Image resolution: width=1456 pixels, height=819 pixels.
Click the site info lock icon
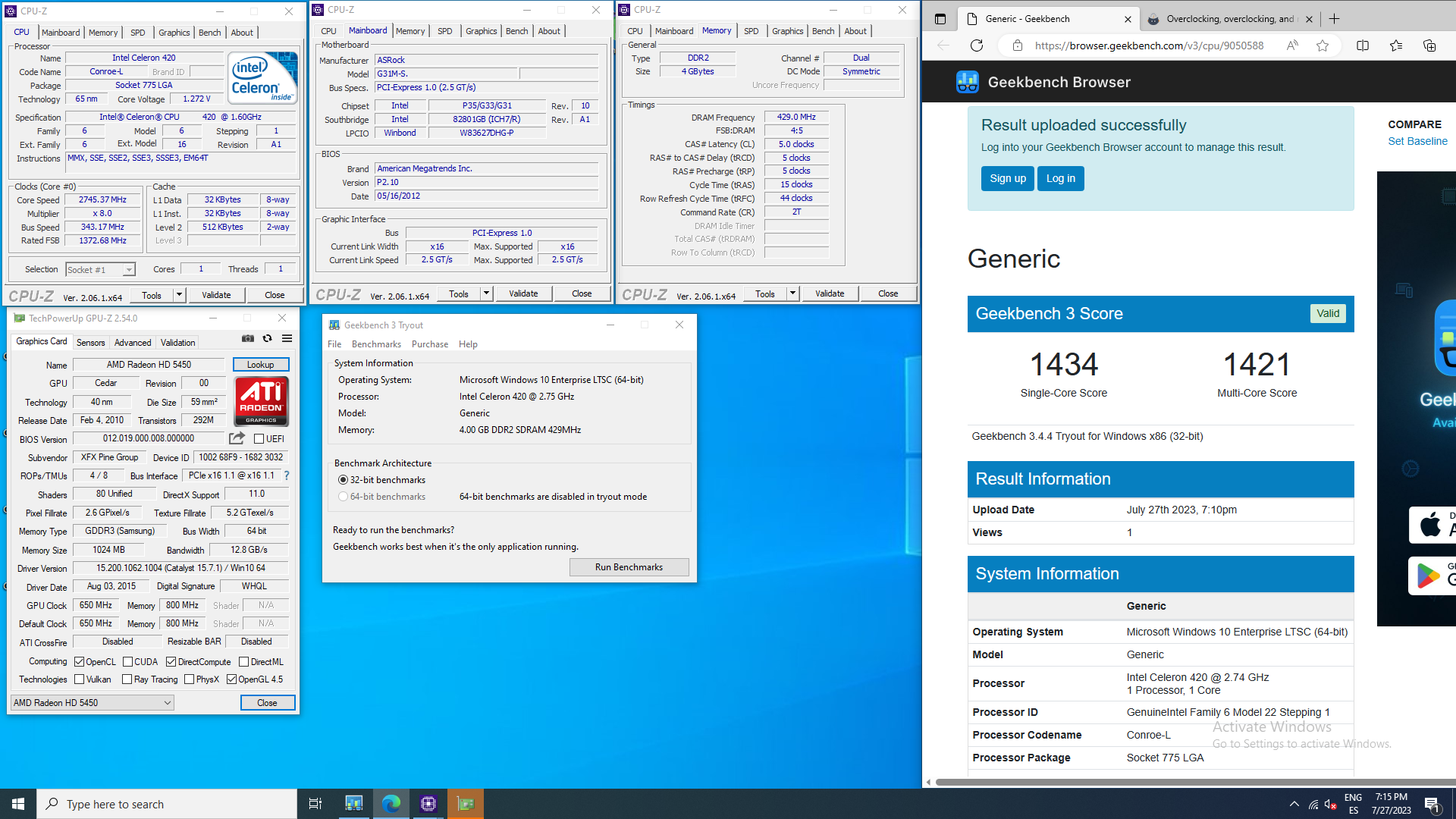click(1017, 45)
